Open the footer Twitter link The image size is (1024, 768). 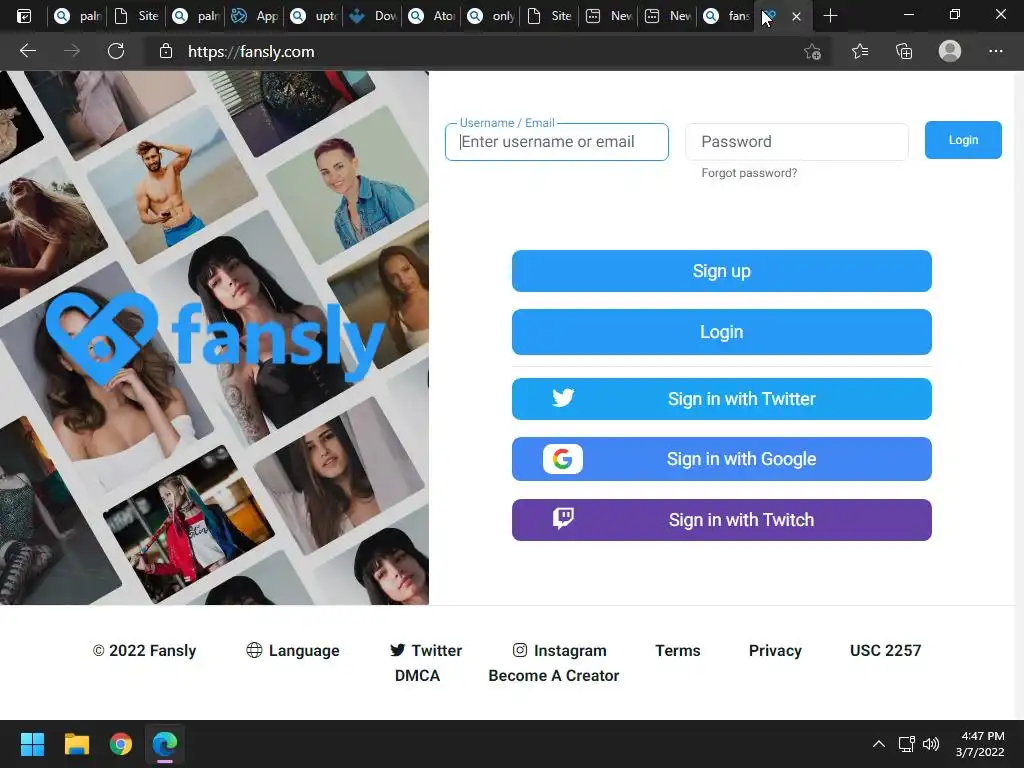coord(426,650)
